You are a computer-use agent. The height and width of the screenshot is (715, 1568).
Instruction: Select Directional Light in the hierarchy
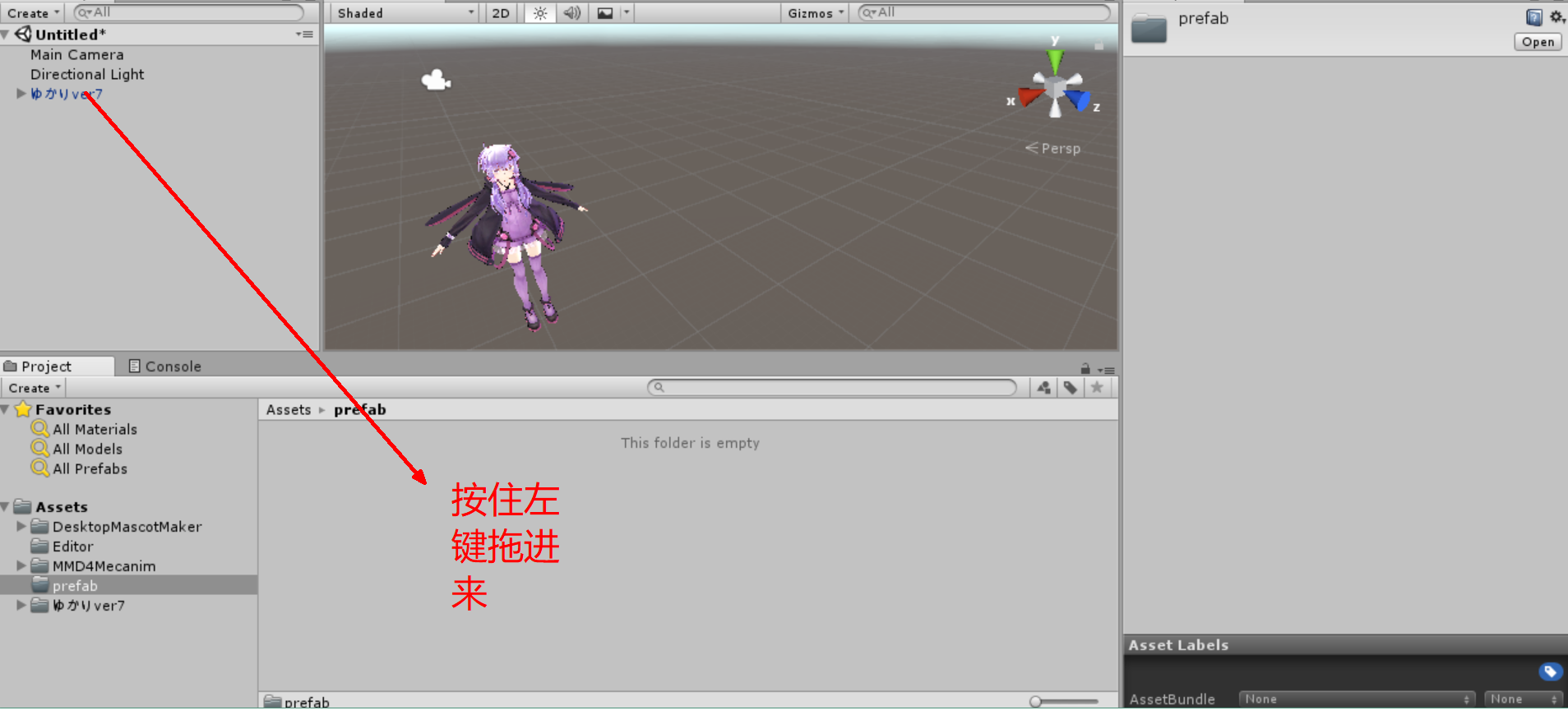coord(87,74)
